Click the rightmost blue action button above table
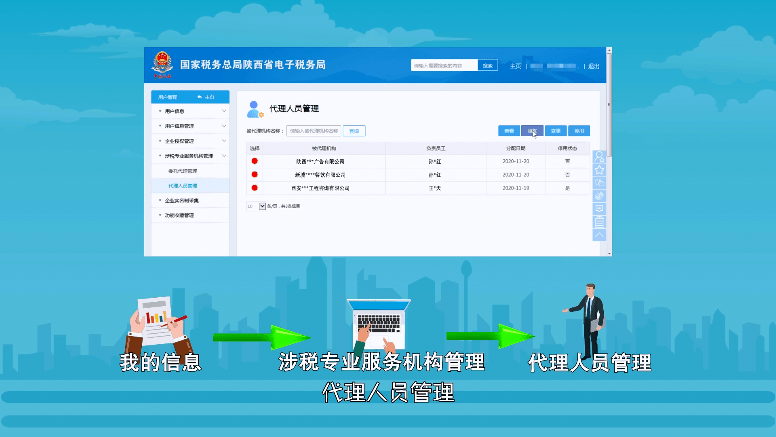This screenshot has height=437, width=776. (x=579, y=131)
